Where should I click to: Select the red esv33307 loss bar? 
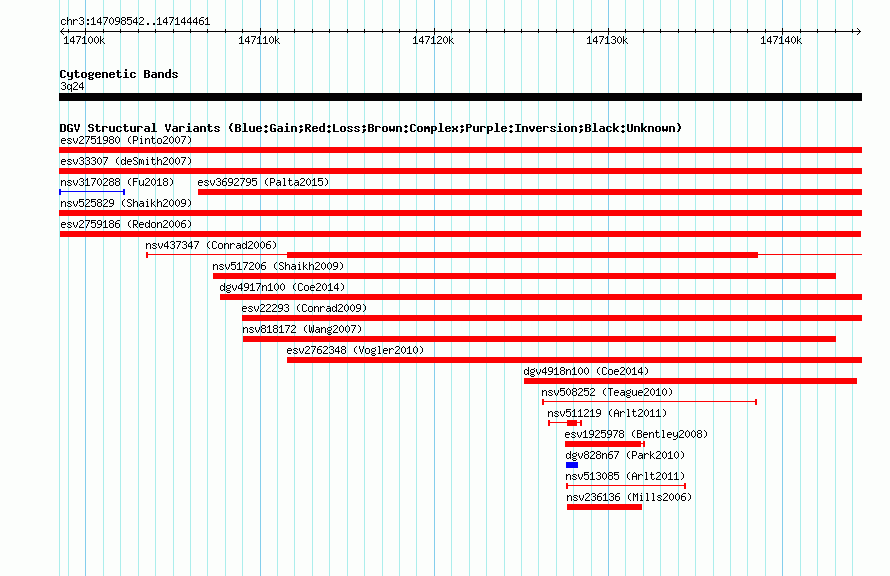(x=460, y=171)
